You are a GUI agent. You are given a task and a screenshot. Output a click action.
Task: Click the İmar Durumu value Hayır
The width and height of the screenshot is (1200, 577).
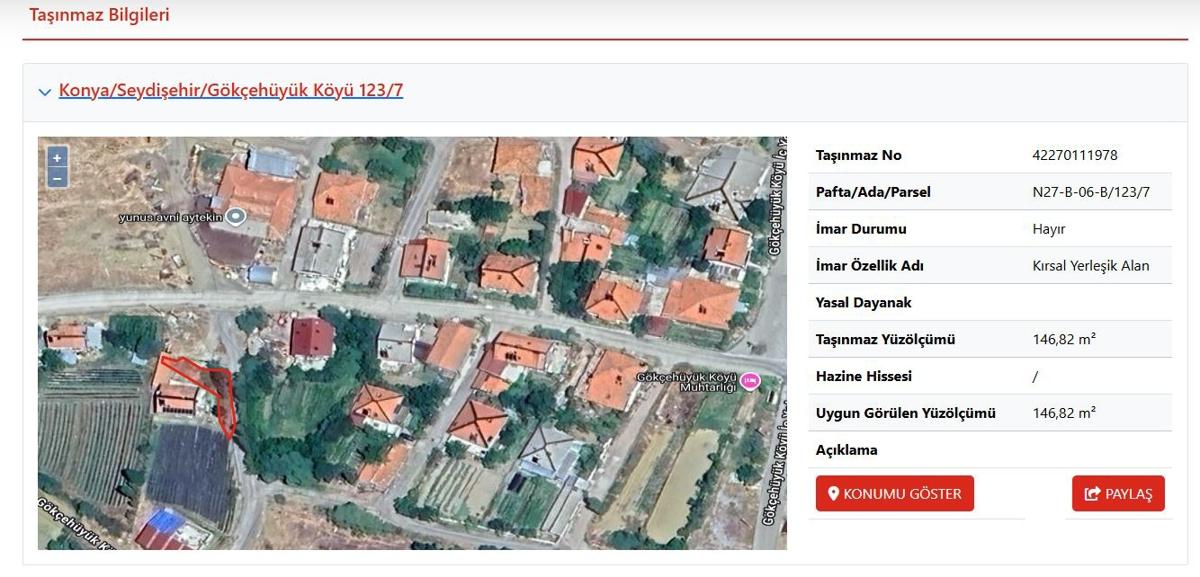click(x=1048, y=229)
